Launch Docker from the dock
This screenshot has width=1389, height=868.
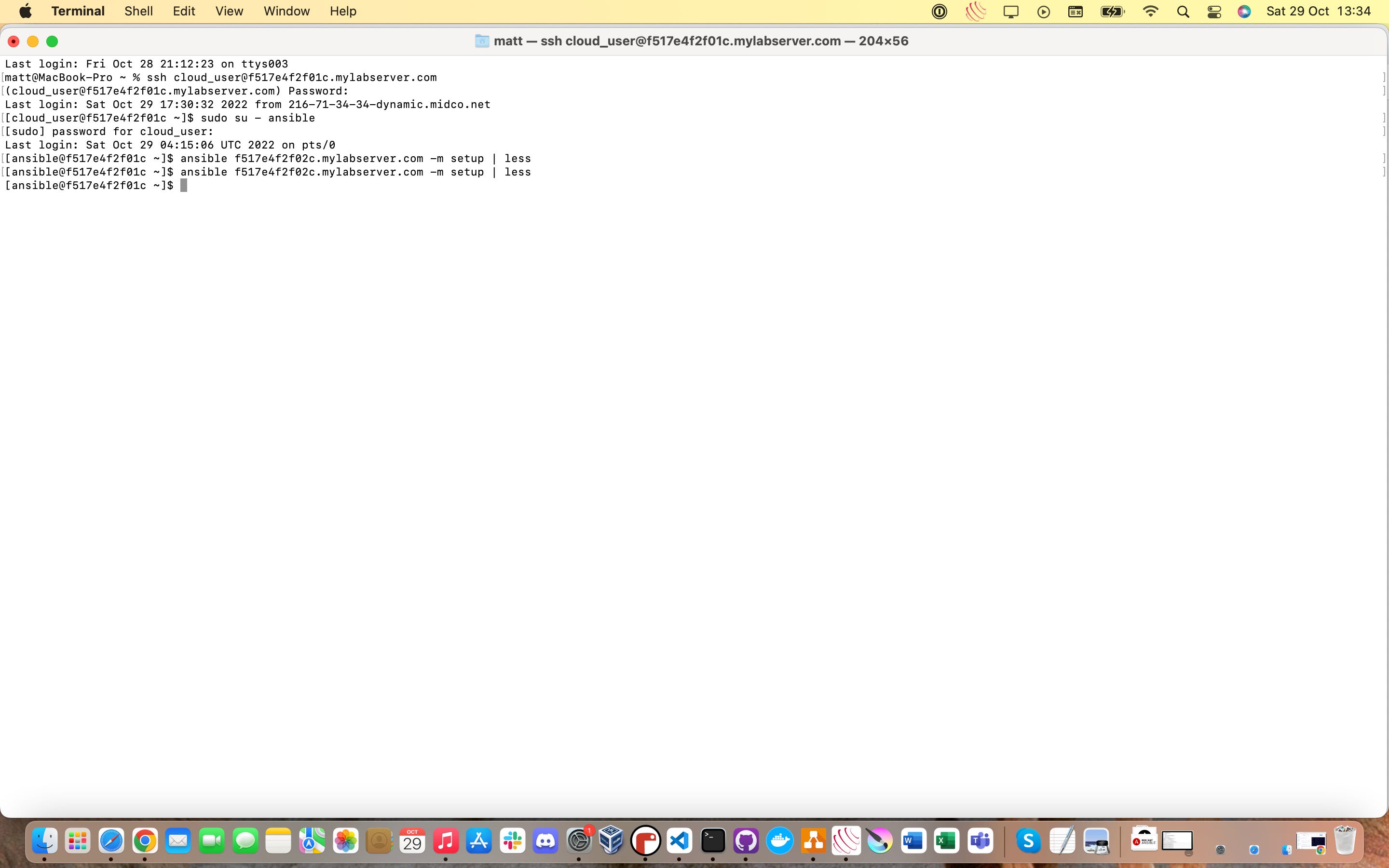click(779, 841)
